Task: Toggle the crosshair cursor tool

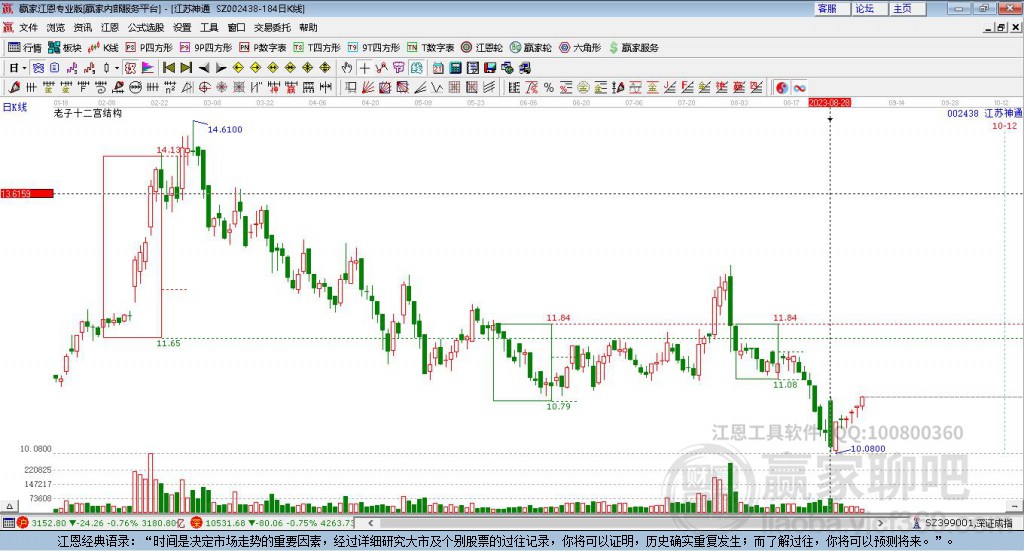Action: 364,68
